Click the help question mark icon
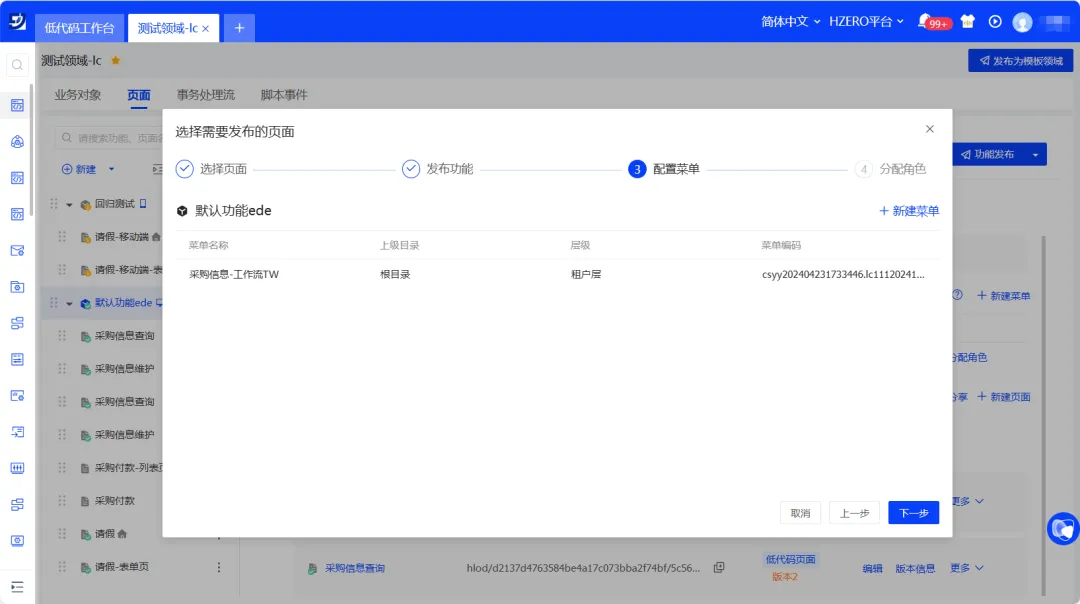 [x=957, y=295]
